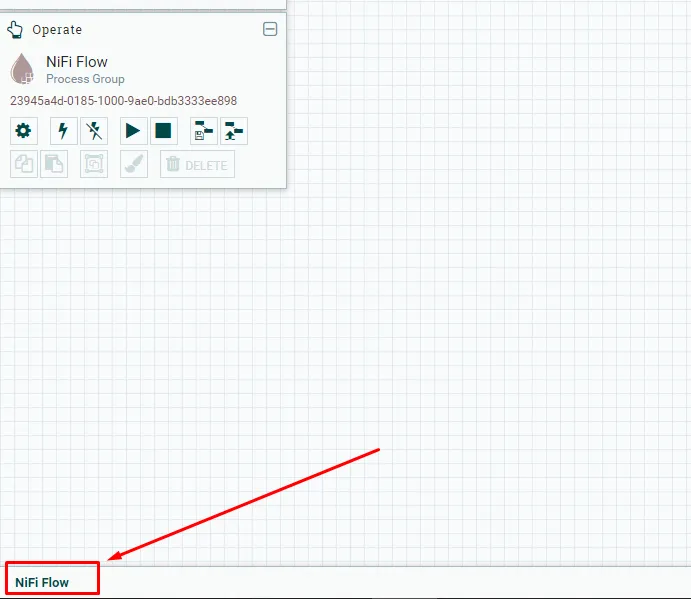Click the Change Color paintbrush icon

(x=134, y=164)
